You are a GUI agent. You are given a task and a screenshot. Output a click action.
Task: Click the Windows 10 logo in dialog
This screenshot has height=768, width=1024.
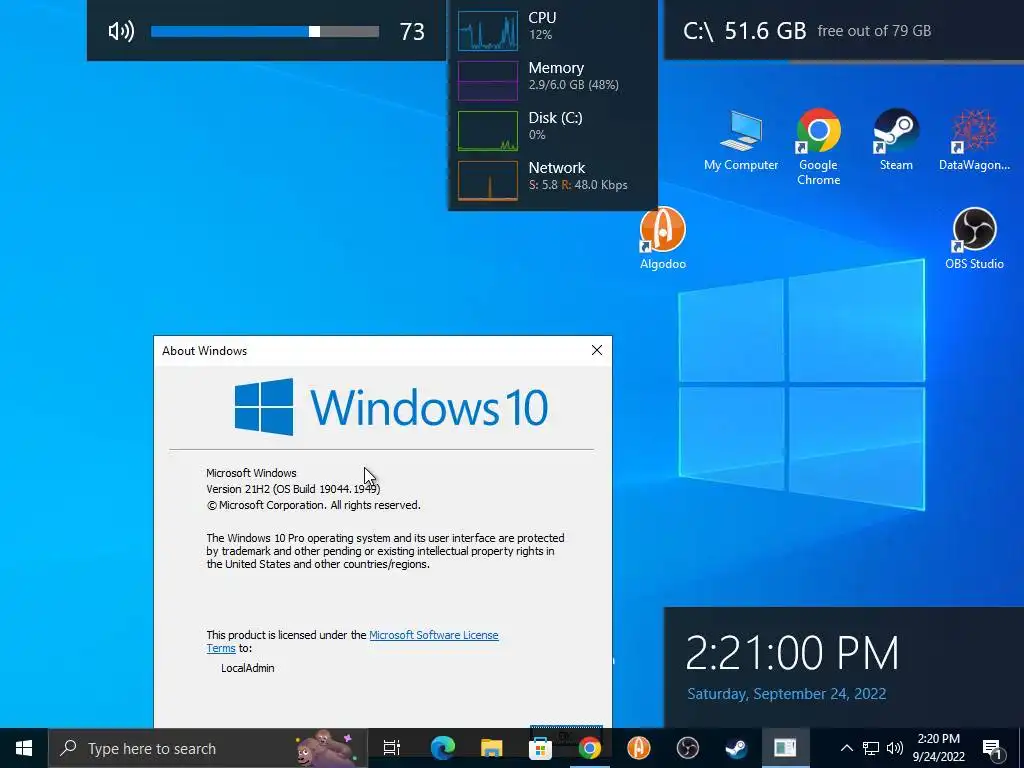(x=391, y=407)
